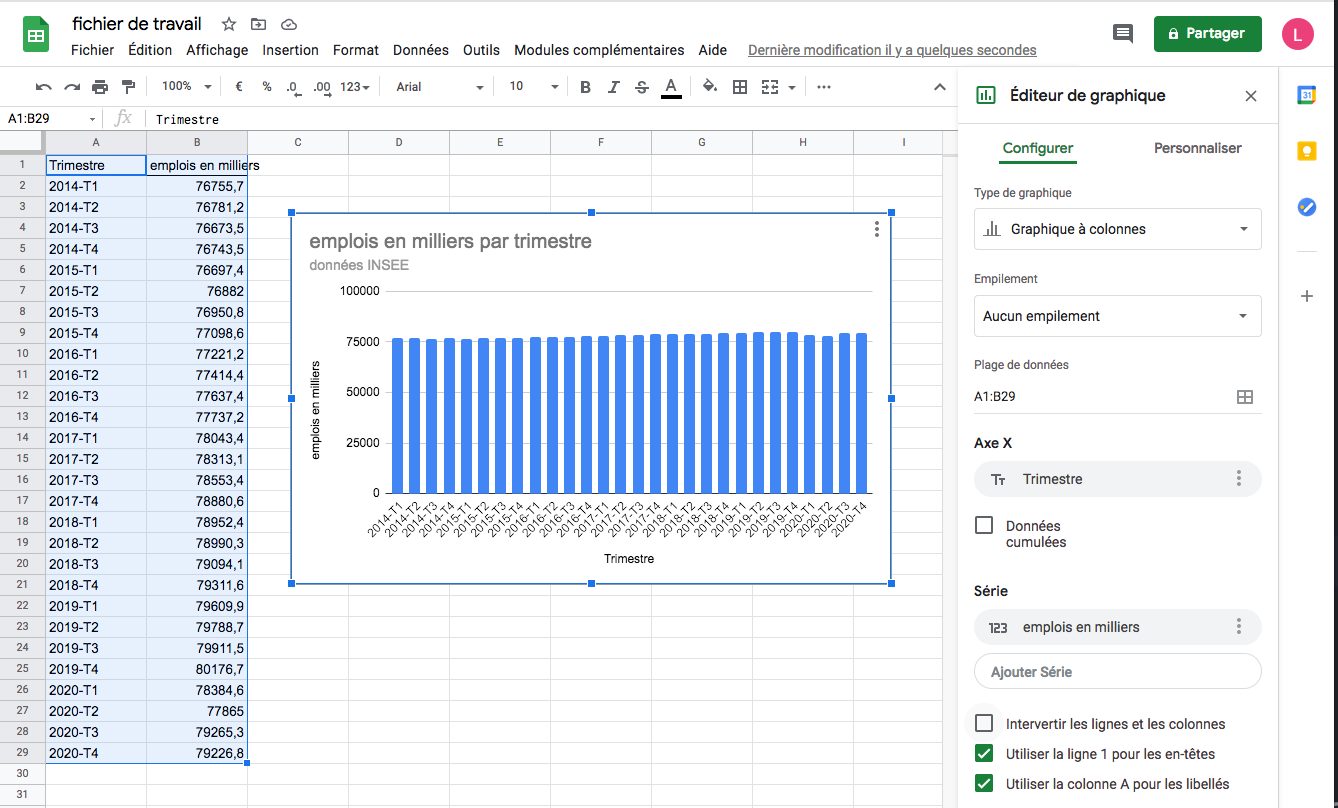Viewport: 1338px width, 808px height.
Task: Open the Édition menu
Action: pos(150,50)
